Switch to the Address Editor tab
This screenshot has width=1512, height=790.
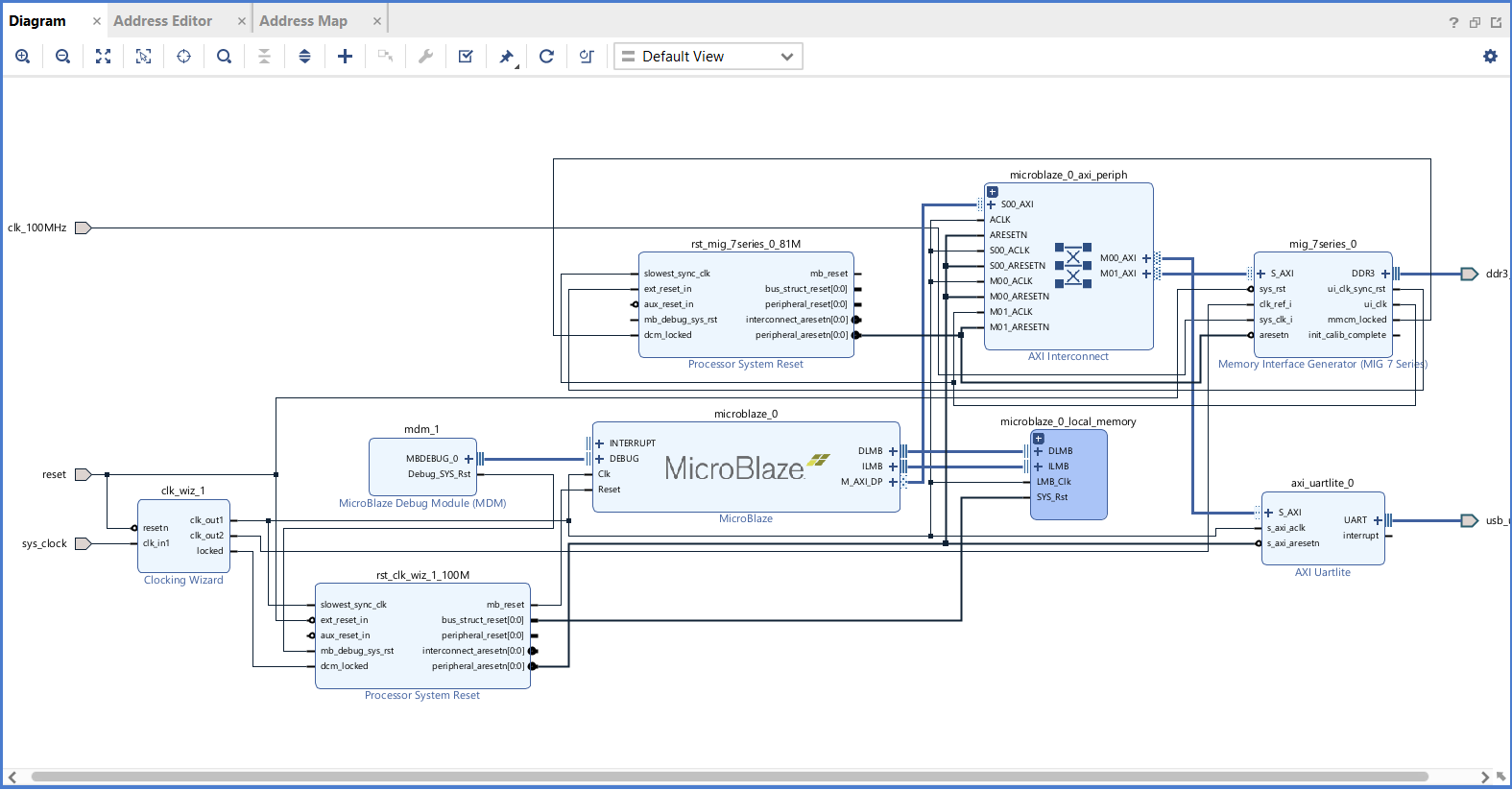162,21
